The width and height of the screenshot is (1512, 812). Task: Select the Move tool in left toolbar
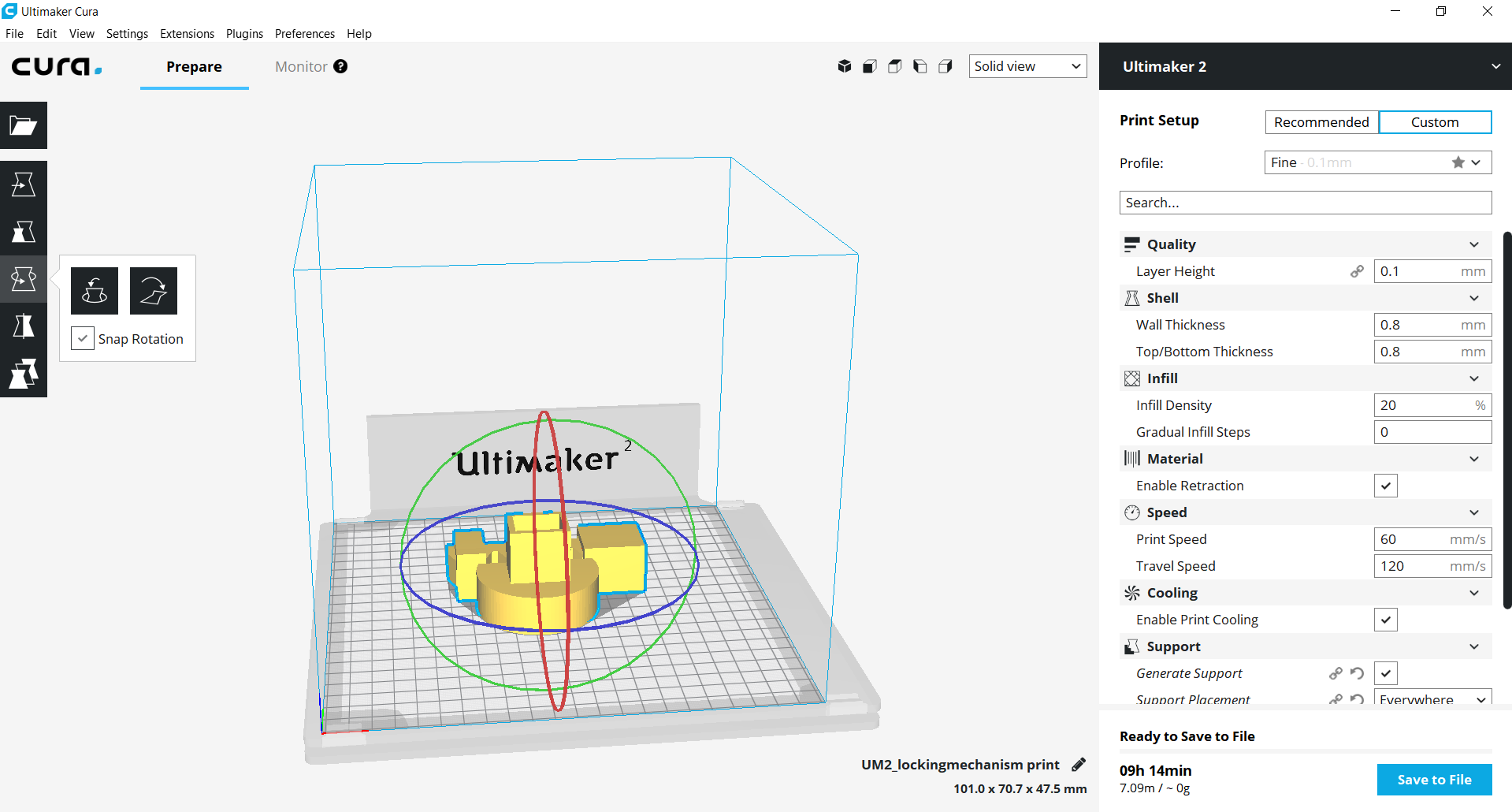pos(24,184)
